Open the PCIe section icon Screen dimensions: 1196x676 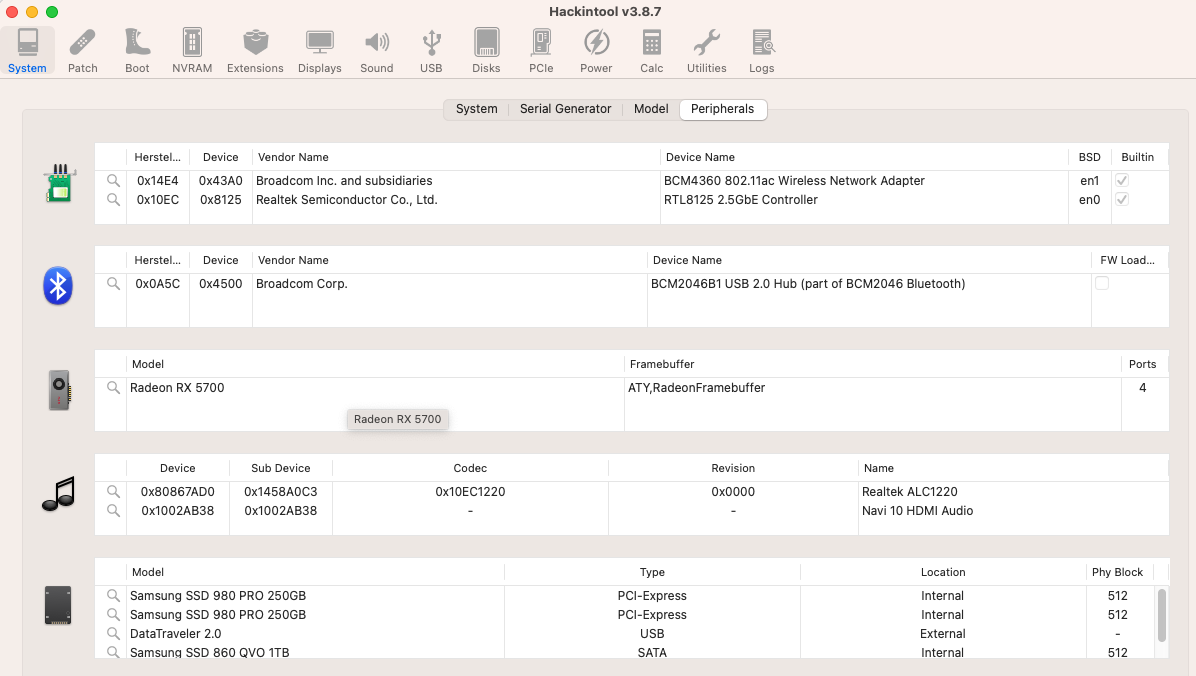(x=541, y=50)
